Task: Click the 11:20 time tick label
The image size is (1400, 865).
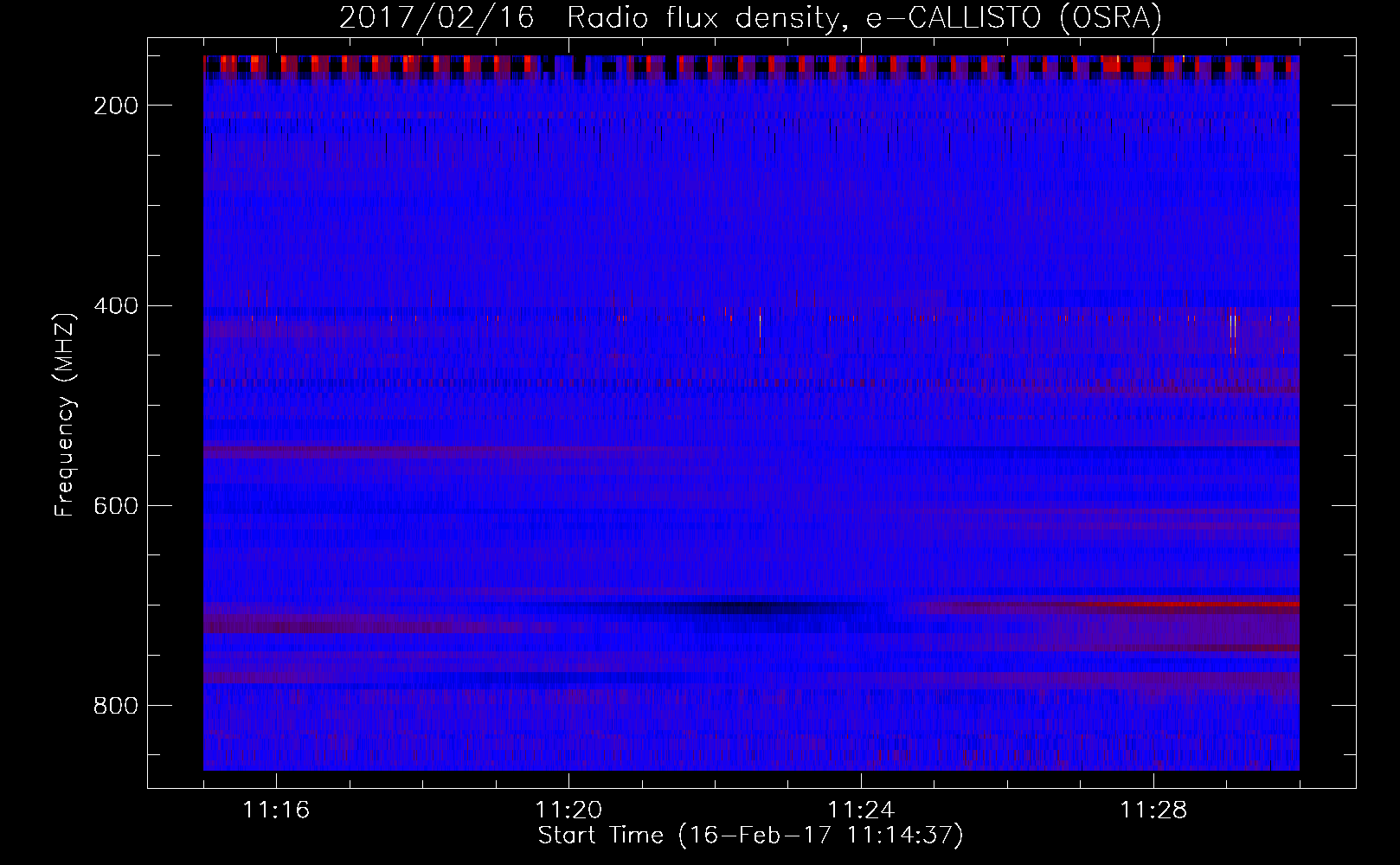Action: point(568,810)
